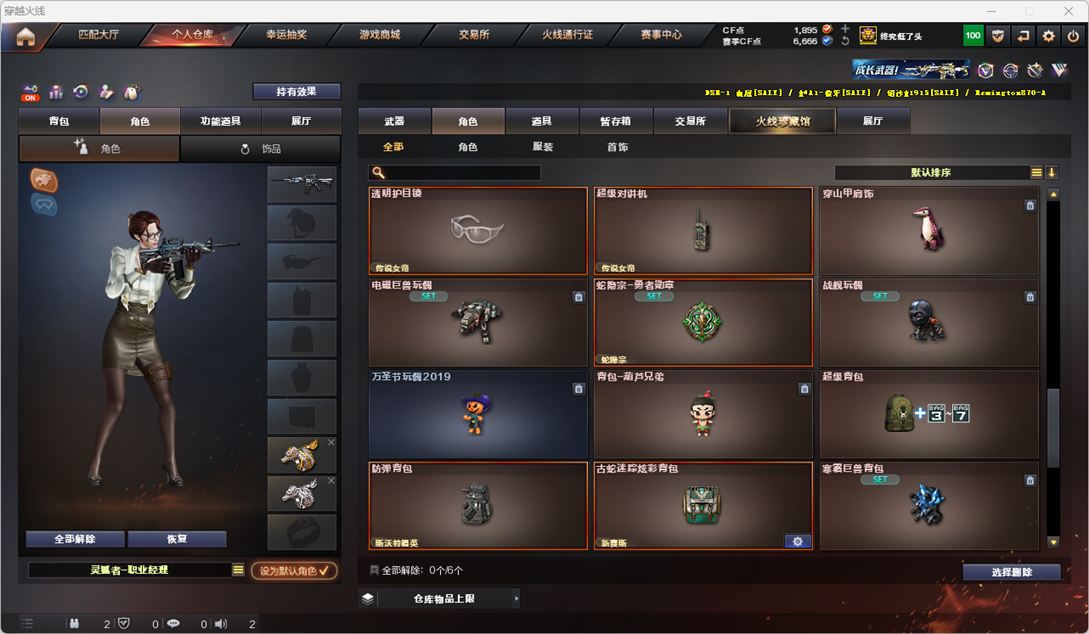1089x634 pixels.
Task: Click the 选择删除 button
Action: pos(1012,572)
